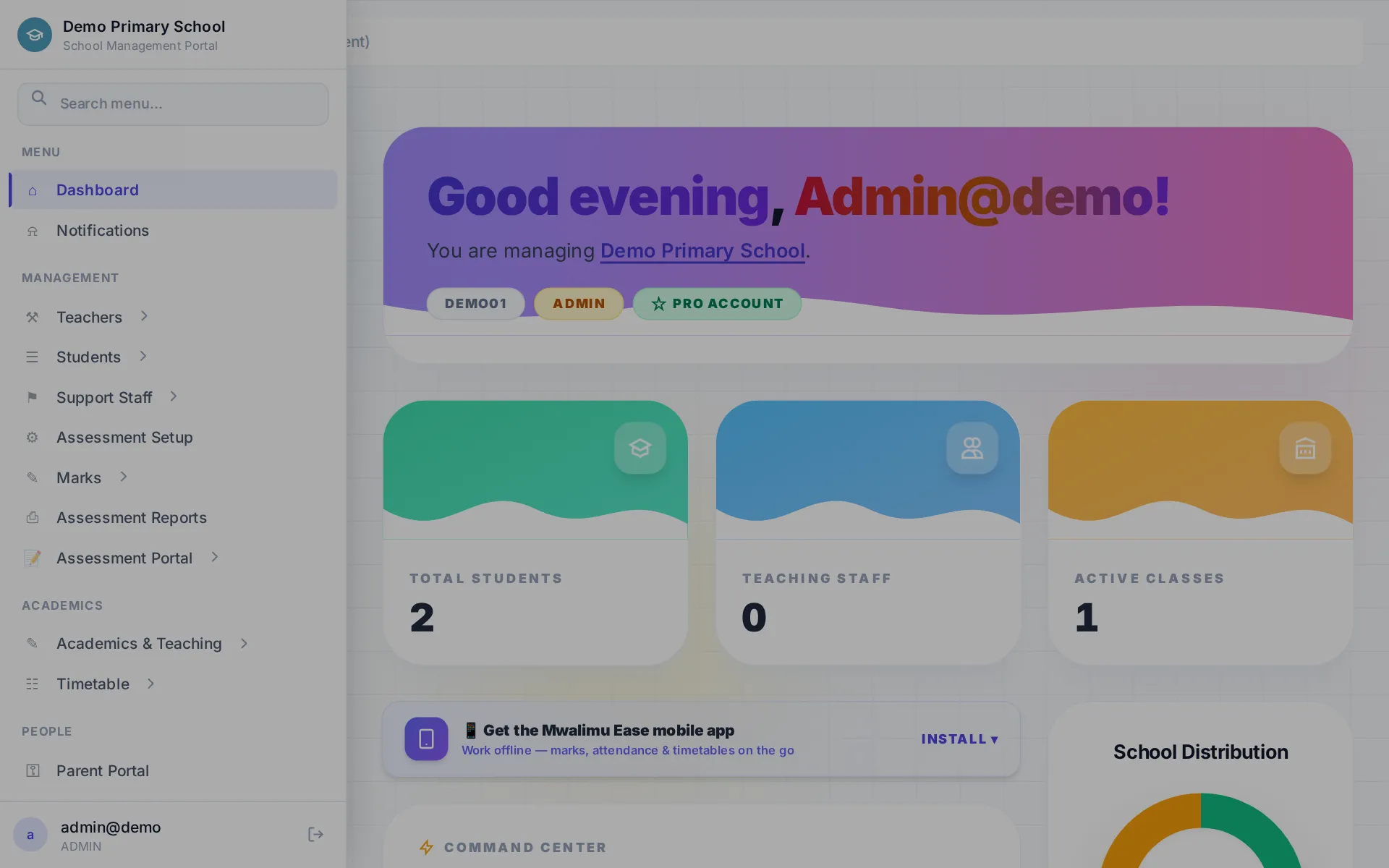Expand the Support Staff submenu chevron
The image size is (1389, 868).
[174, 396]
